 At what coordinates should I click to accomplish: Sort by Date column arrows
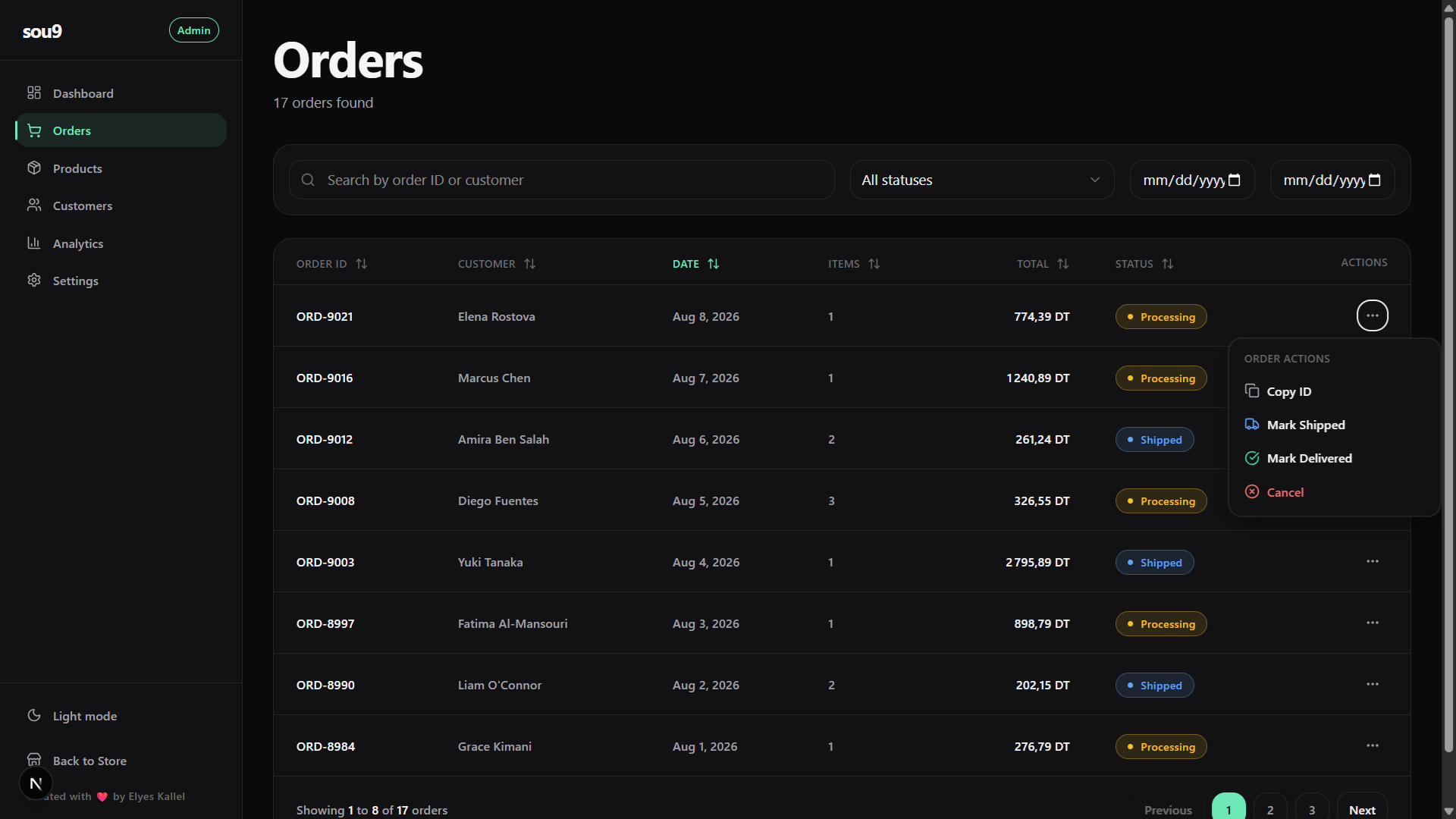tap(714, 264)
